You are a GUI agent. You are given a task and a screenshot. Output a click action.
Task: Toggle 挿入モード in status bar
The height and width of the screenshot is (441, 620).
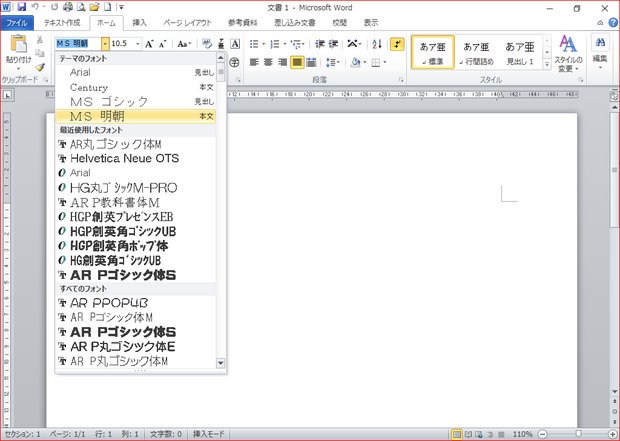point(208,434)
